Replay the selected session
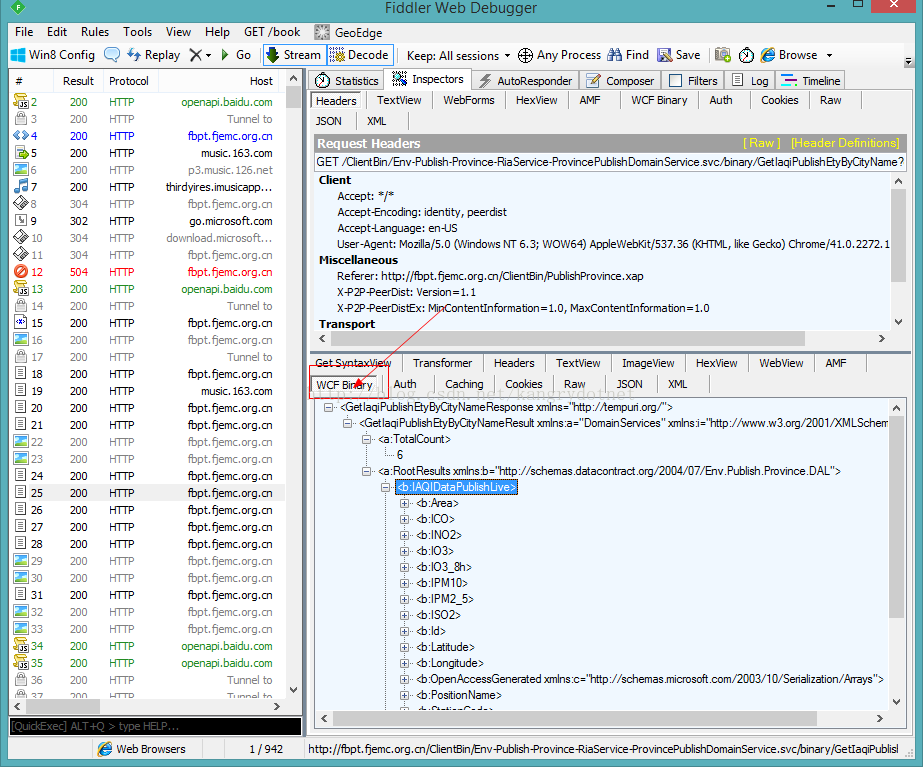923x767 pixels. coord(154,55)
